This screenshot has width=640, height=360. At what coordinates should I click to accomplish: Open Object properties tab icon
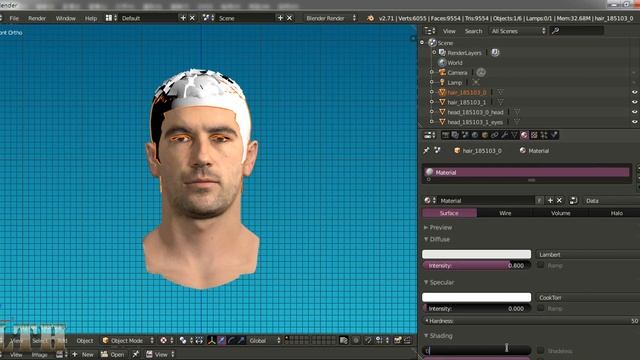(484, 135)
